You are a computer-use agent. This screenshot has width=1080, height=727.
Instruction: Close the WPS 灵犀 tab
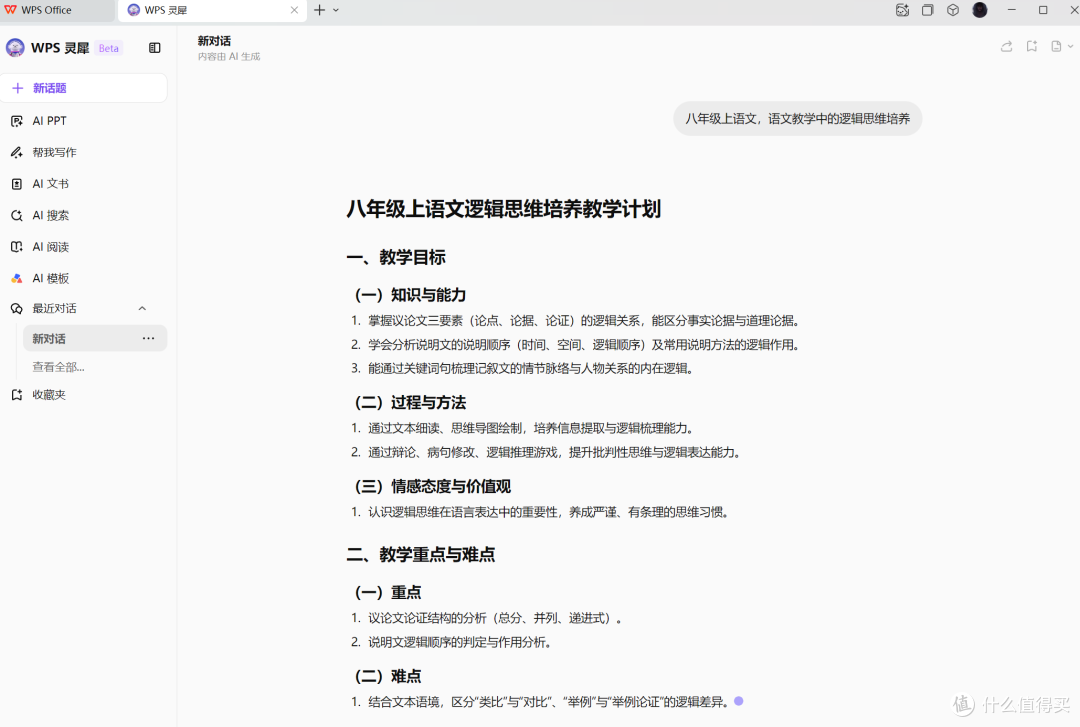[x=294, y=10]
